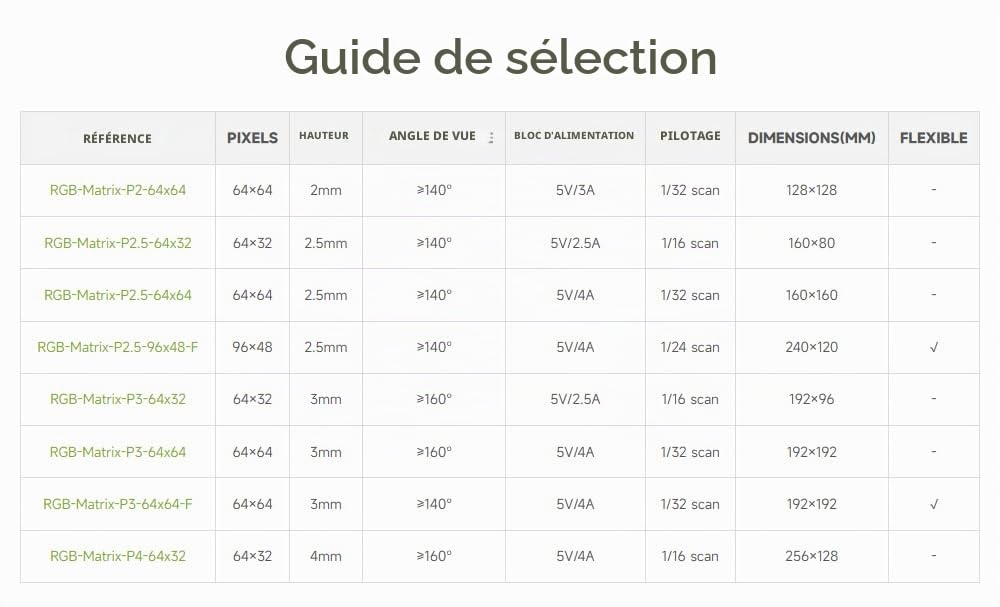Click the PILOTAGE column header
Image resolution: width=1000 pixels, height=607 pixels.
click(690, 136)
